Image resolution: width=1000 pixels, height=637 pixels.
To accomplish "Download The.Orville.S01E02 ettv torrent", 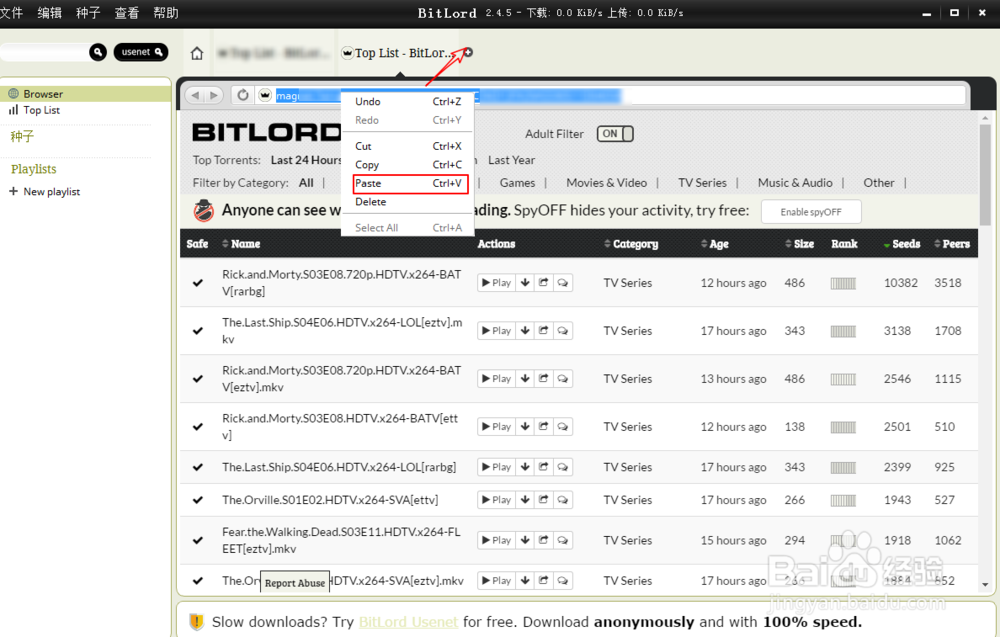I will [525, 499].
